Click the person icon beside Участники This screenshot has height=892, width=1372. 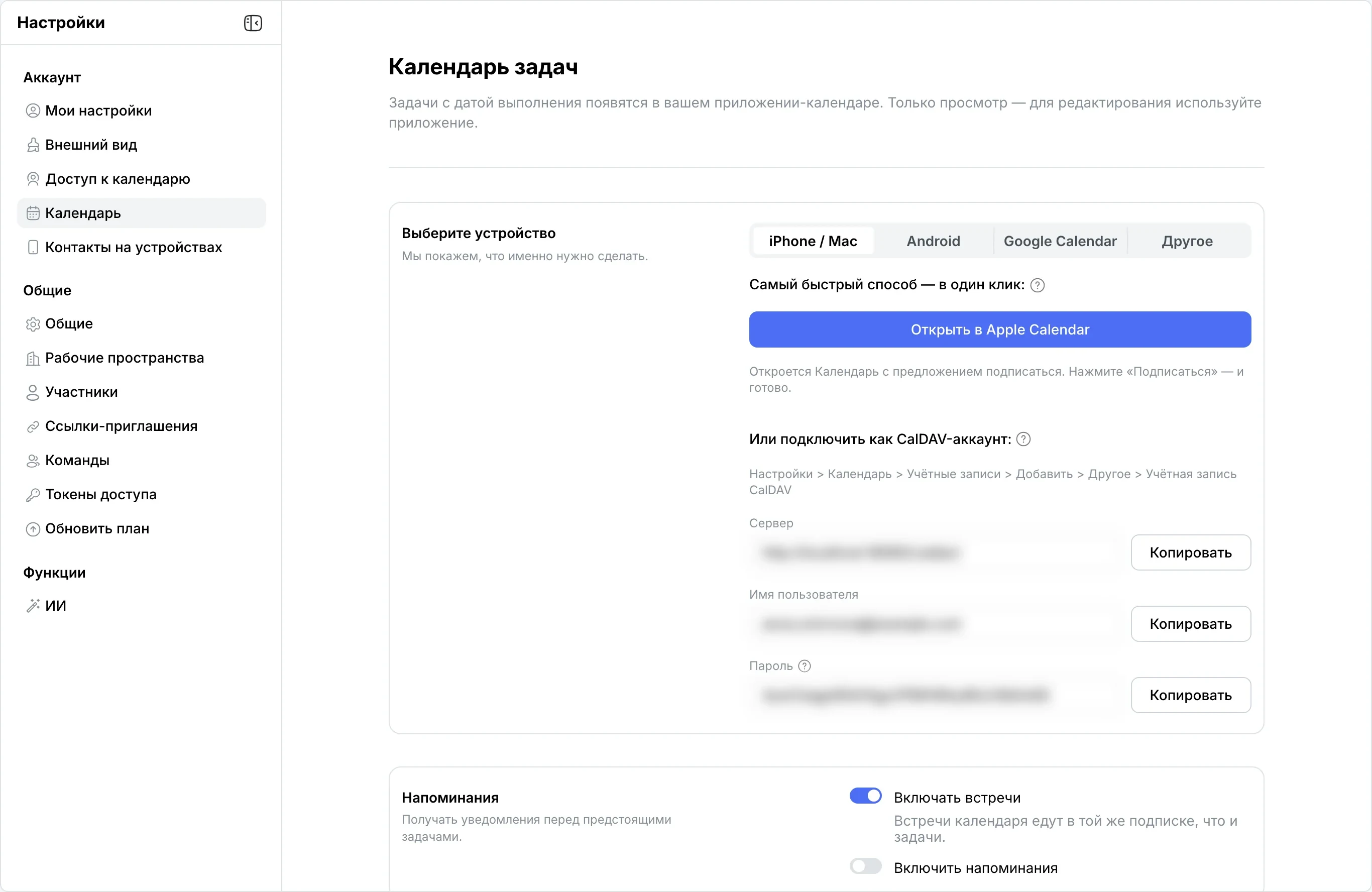point(33,392)
